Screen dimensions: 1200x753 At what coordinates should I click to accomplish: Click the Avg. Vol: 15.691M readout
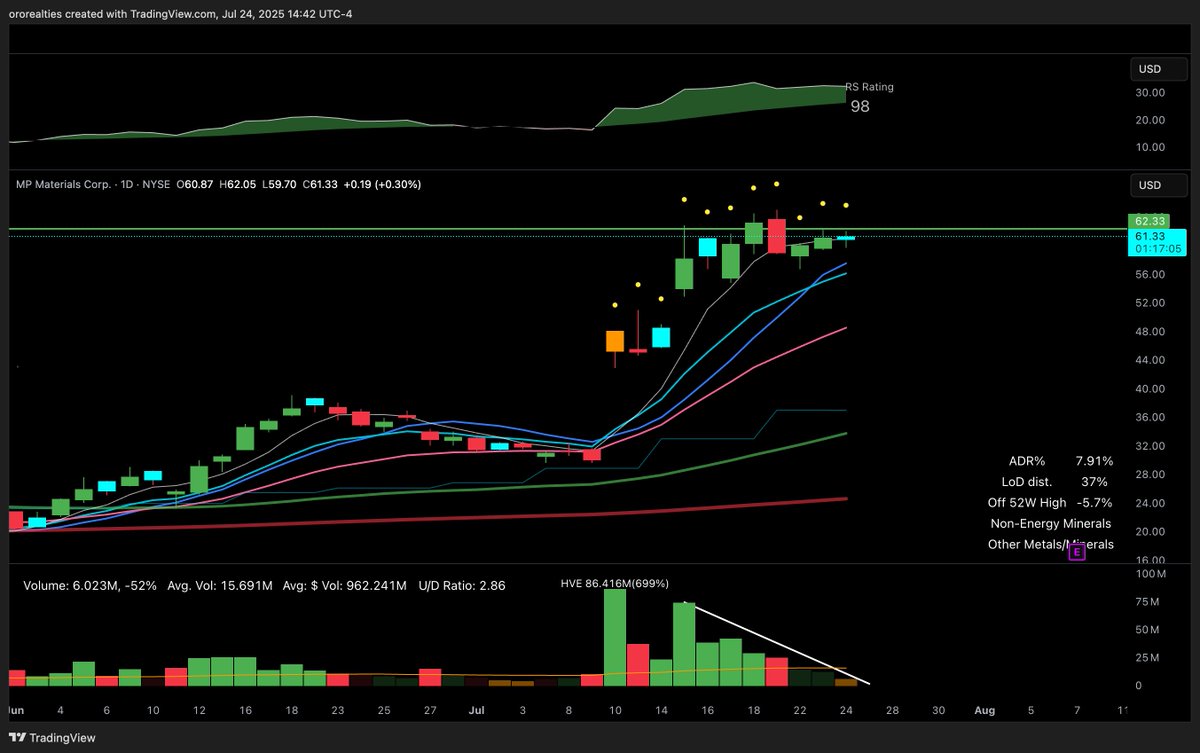click(x=220, y=585)
